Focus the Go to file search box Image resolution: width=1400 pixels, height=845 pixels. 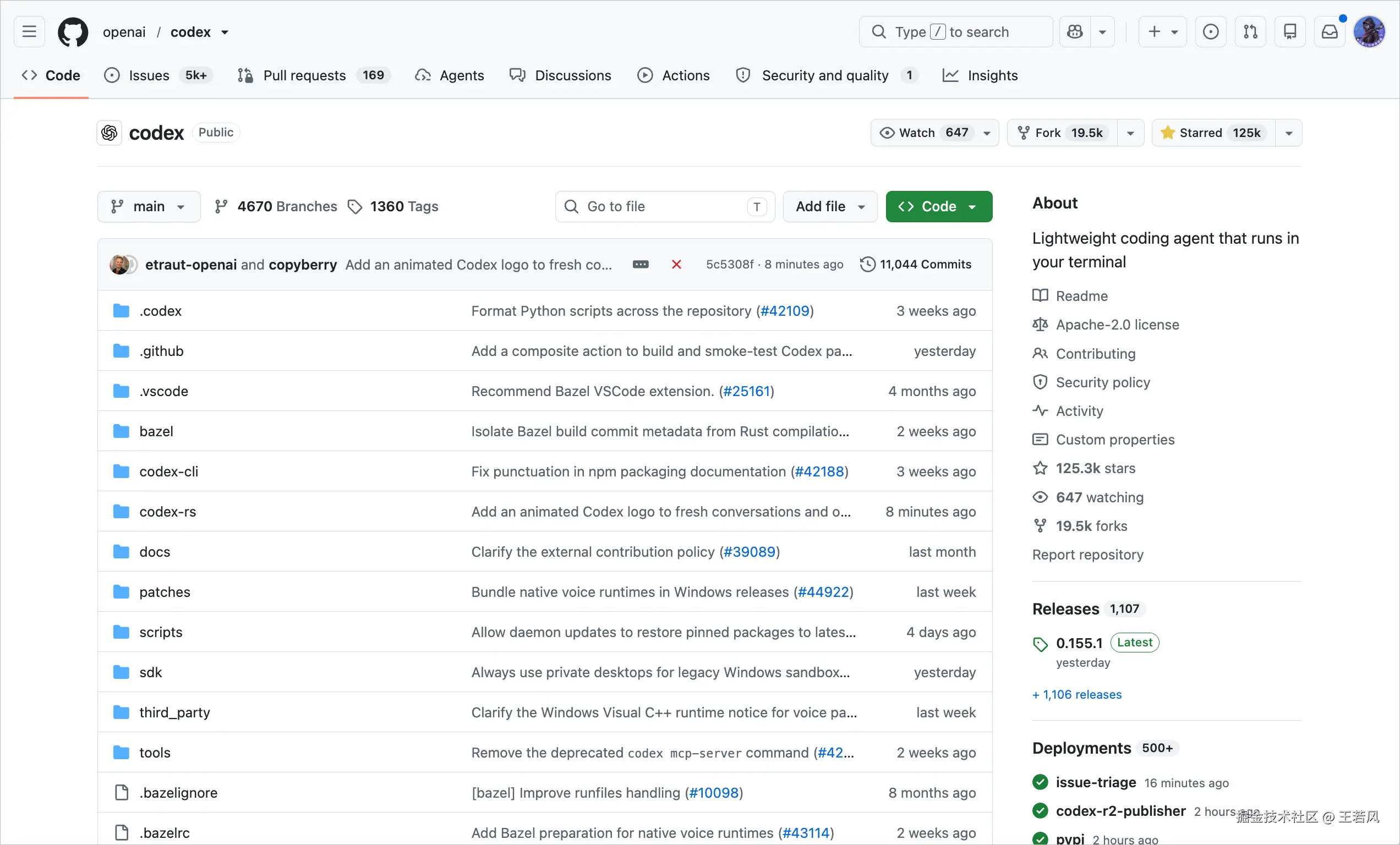pyautogui.click(x=665, y=206)
